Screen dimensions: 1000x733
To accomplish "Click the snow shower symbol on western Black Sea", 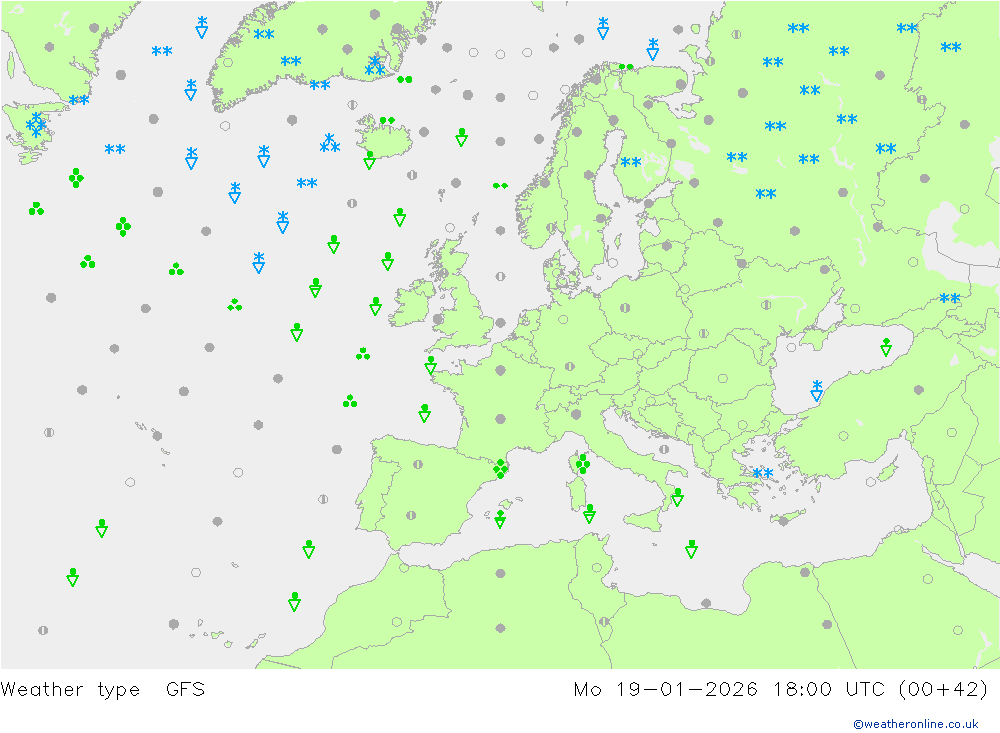I will pyautogui.click(x=816, y=390).
